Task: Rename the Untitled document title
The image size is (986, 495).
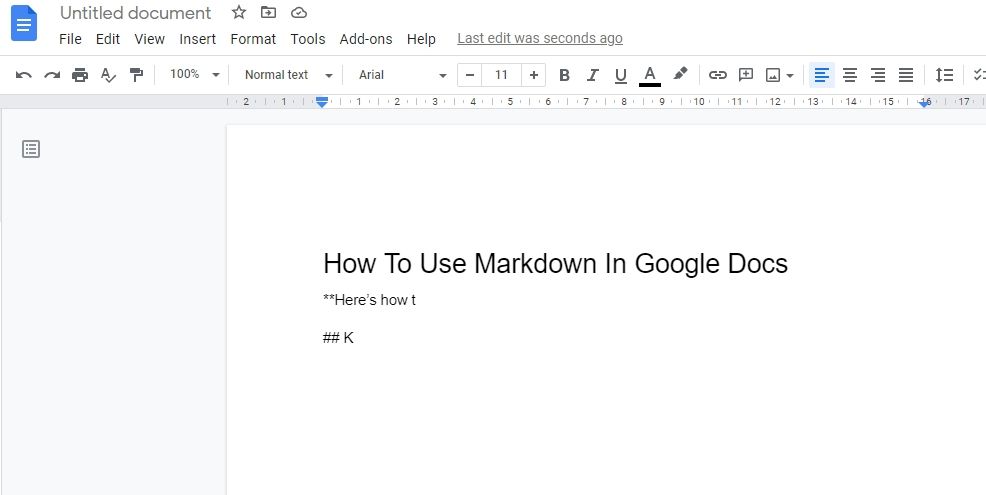Action: tap(135, 13)
